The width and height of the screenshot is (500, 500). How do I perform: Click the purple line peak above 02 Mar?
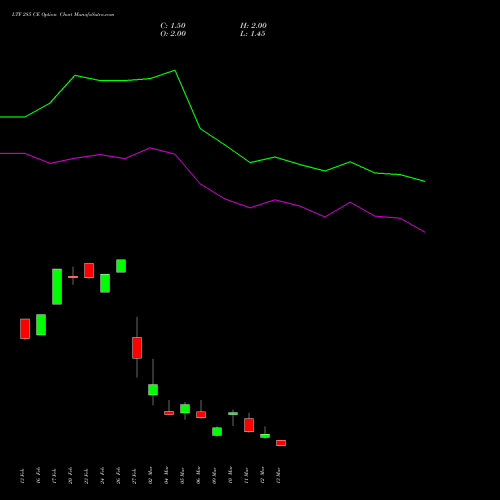[150, 148]
